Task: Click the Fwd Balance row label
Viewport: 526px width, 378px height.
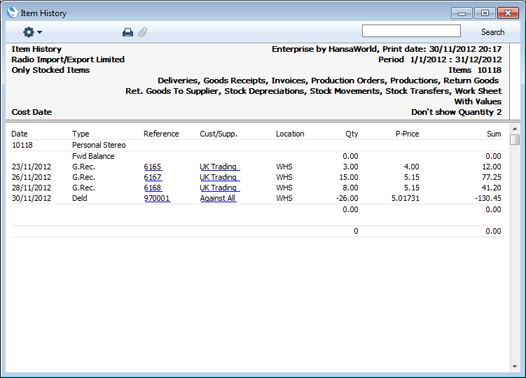Action: (x=93, y=156)
